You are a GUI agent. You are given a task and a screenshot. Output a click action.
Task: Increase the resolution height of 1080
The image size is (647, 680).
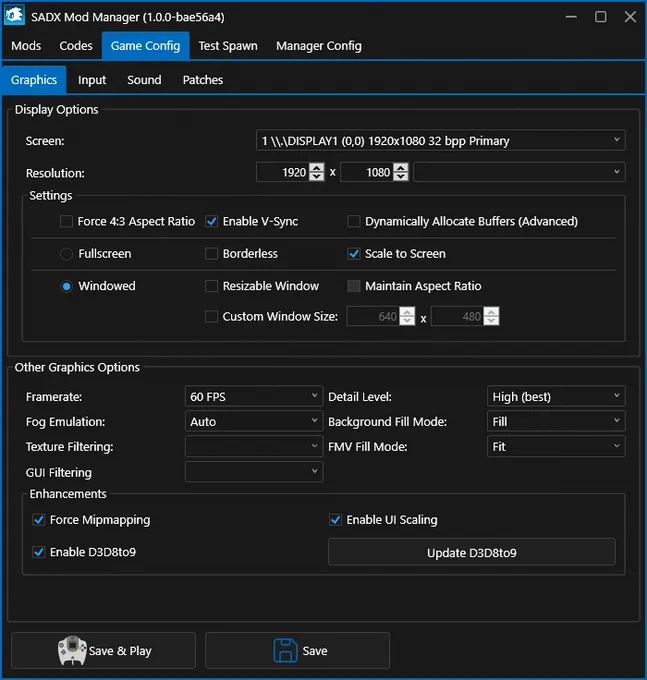[401, 168]
